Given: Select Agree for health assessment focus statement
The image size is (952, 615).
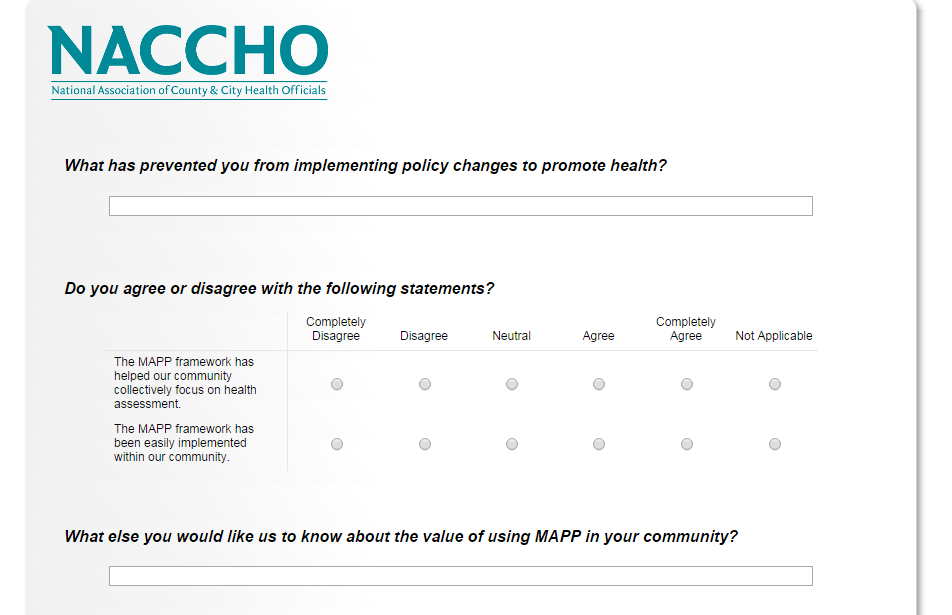Looking at the screenshot, I should pos(599,384).
